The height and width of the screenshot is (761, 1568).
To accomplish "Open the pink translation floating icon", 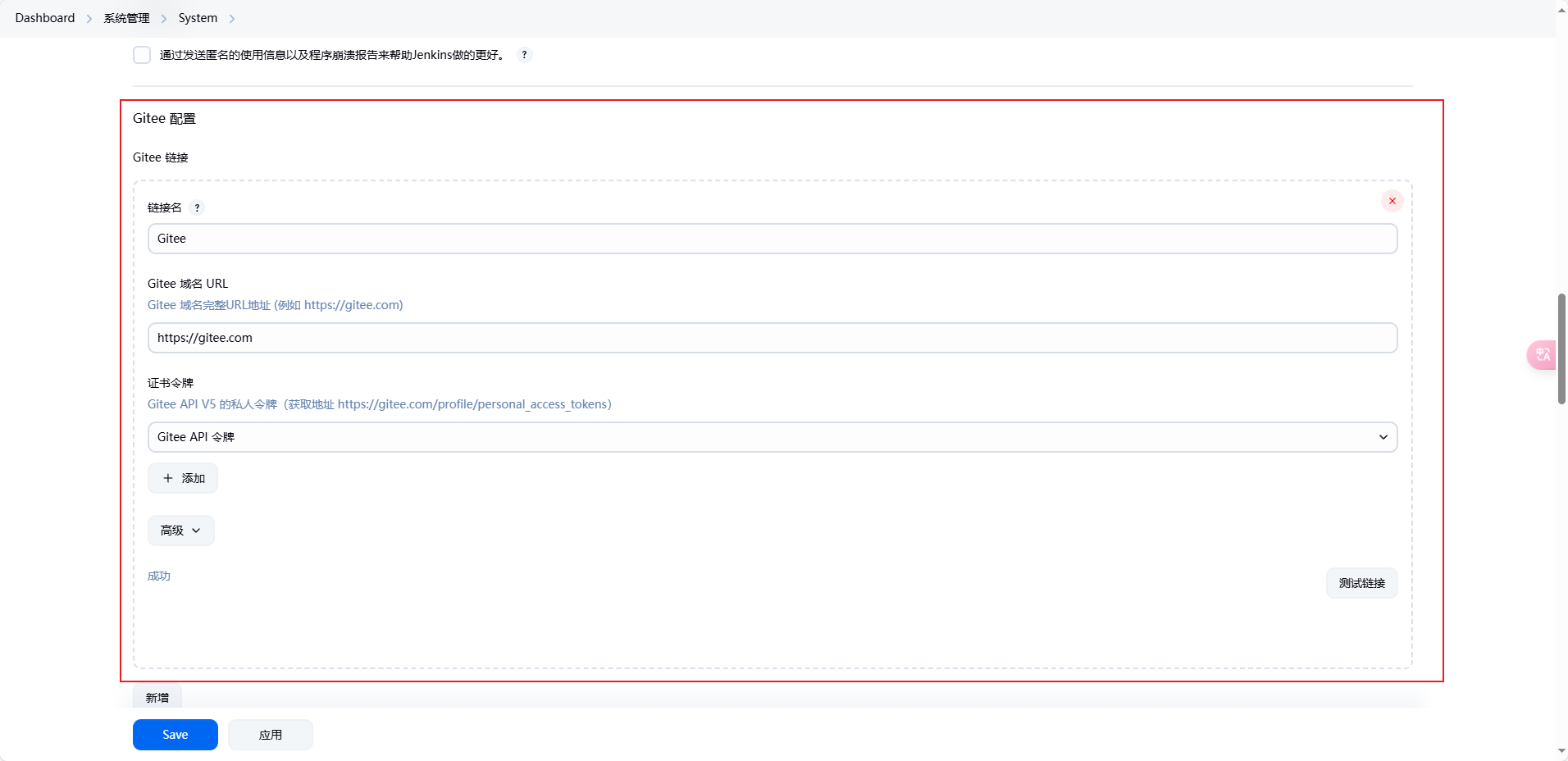I will [x=1542, y=355].
